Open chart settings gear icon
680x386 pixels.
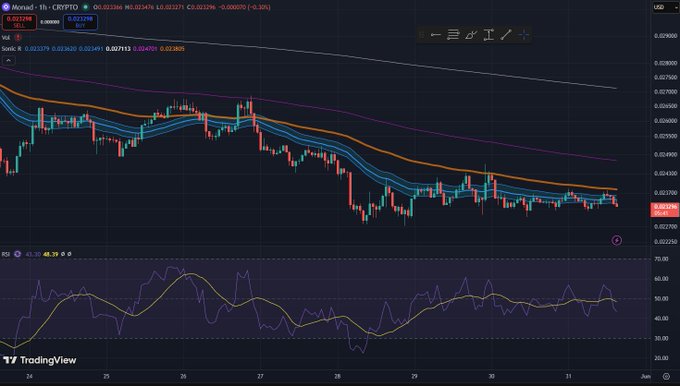click(666, 376)
